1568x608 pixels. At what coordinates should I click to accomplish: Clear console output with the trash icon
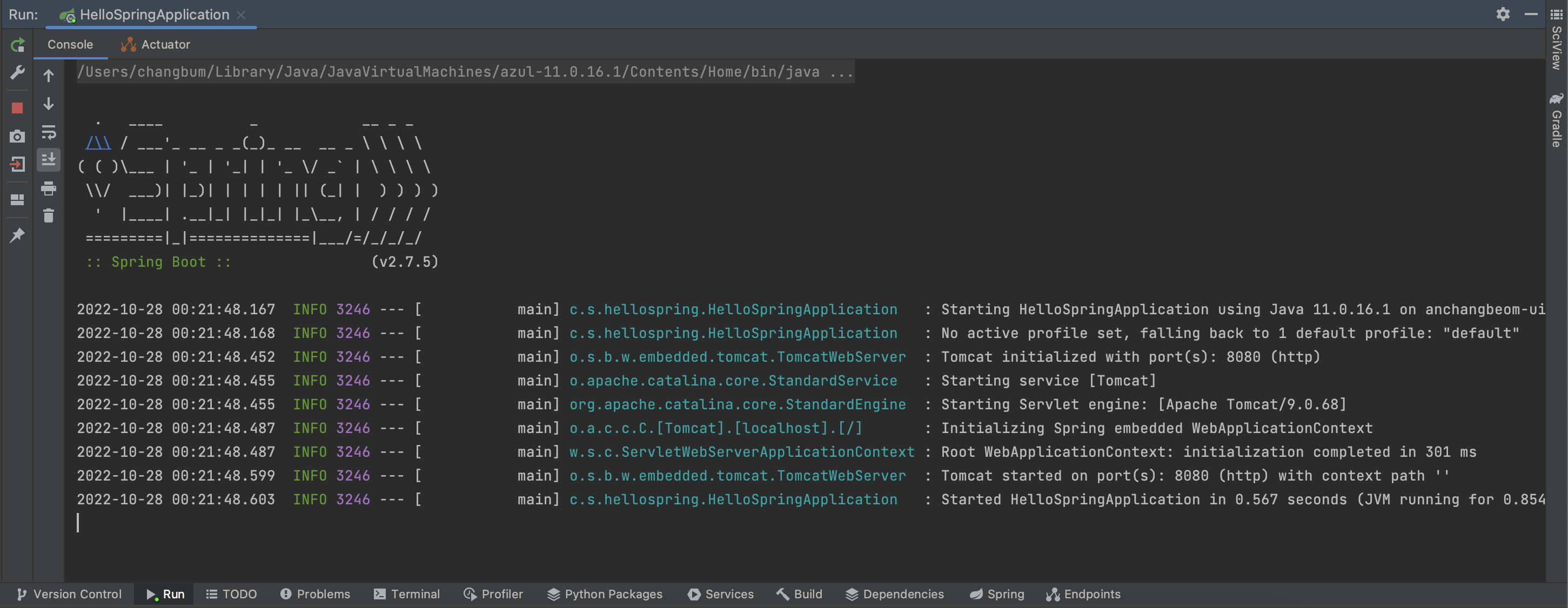click(x=49, y=215)
